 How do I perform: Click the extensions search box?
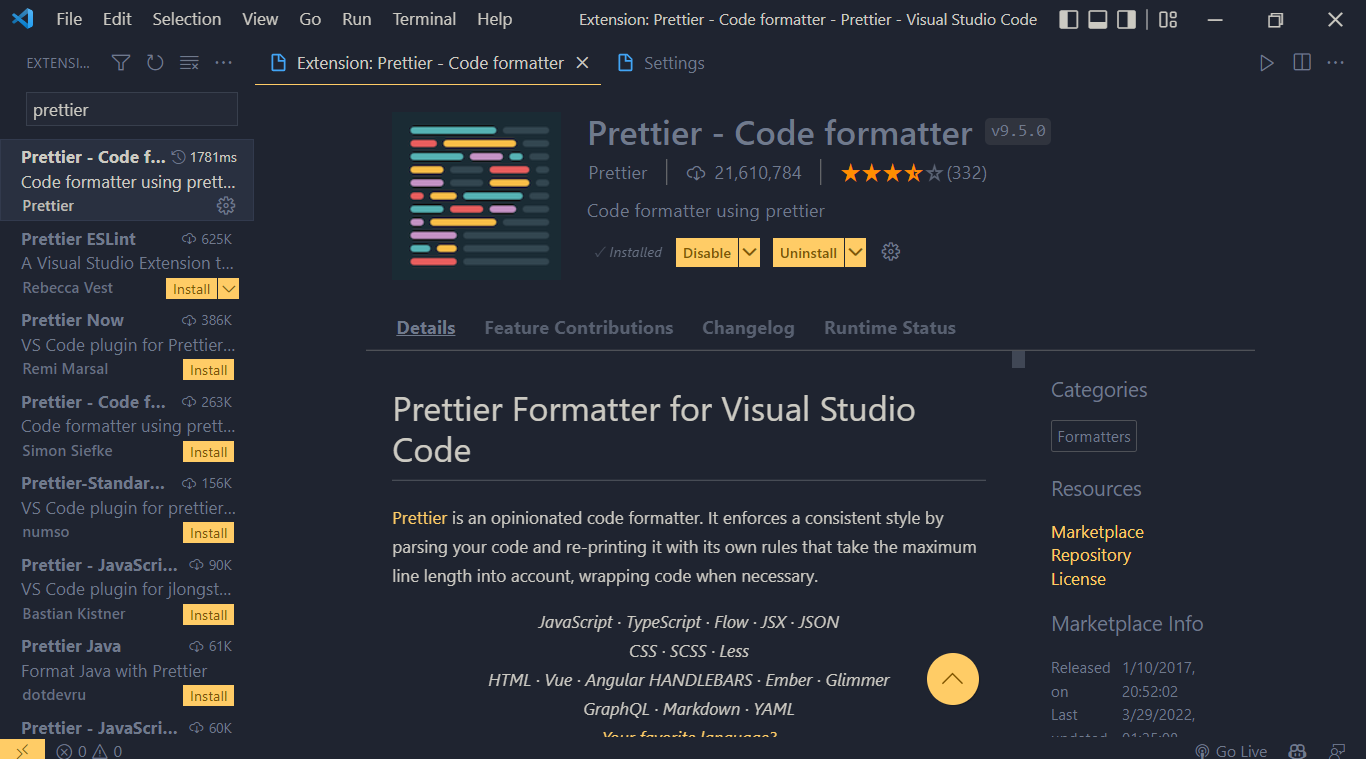(131, 110)
